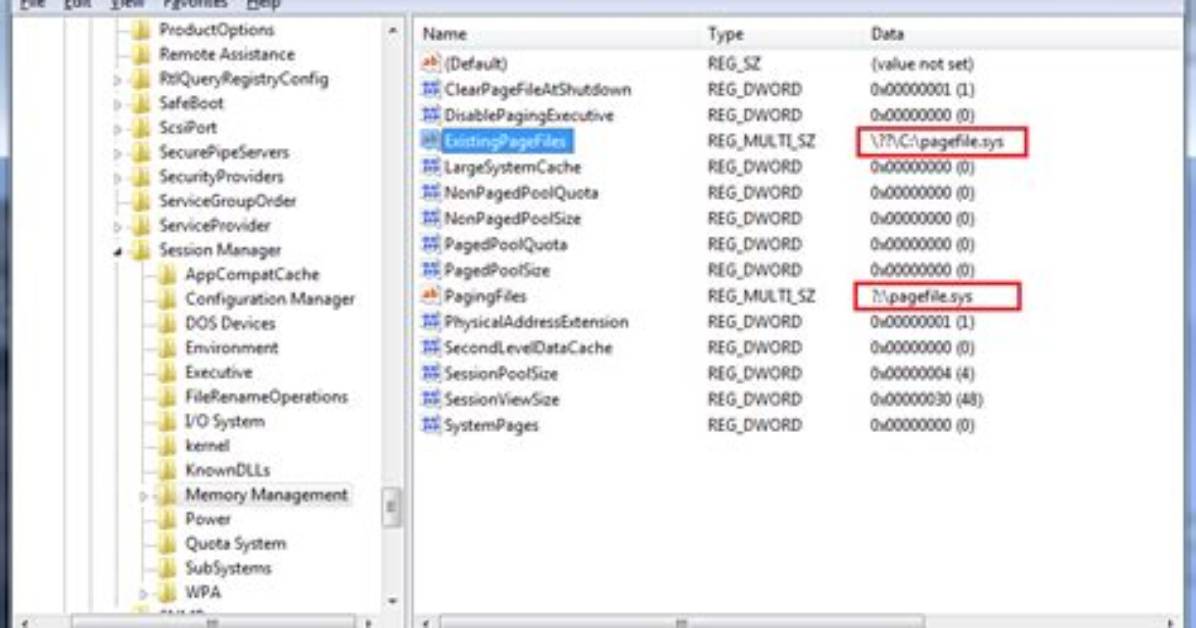Select the PagedPoolQuota DWORD icon
The height and width of the screenshot is (628, 1196).
click(x=431, y=244)
